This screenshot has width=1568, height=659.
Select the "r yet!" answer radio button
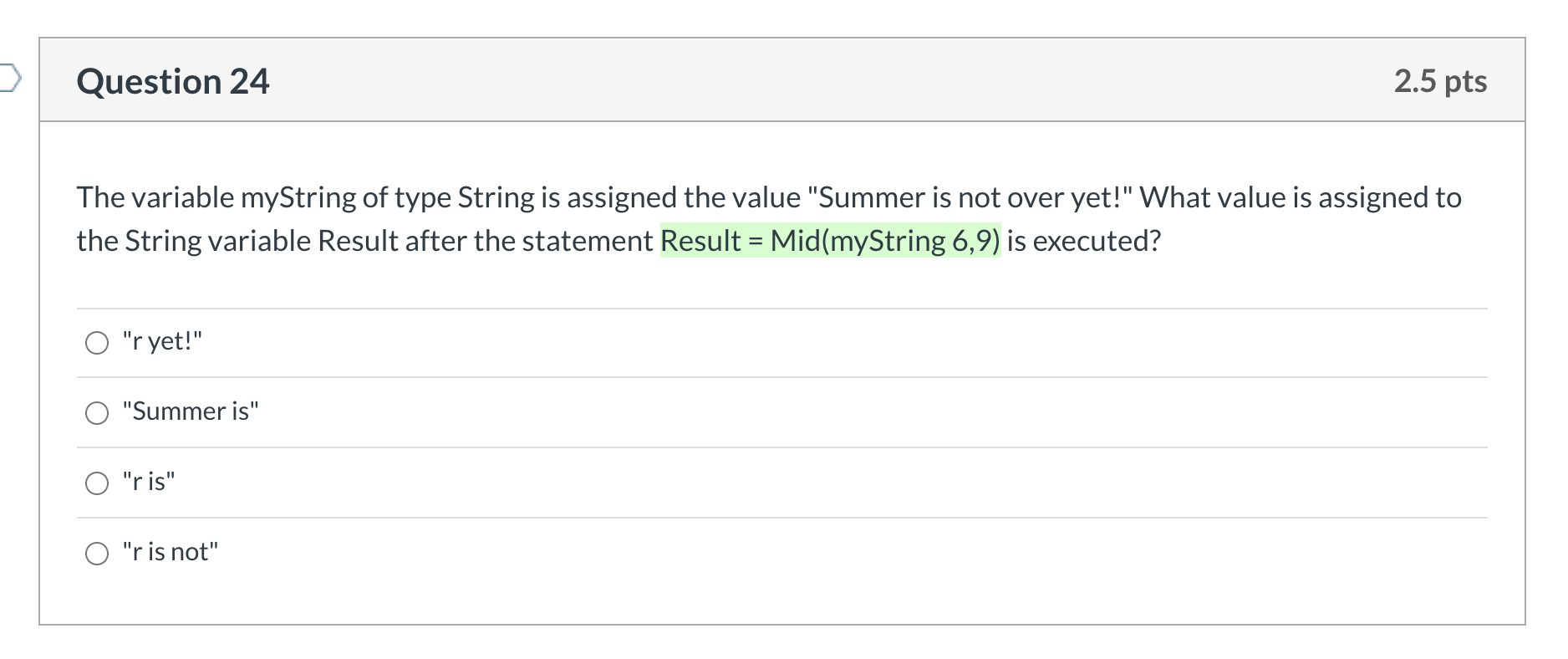pyautogui.click(x=98, y=342)
